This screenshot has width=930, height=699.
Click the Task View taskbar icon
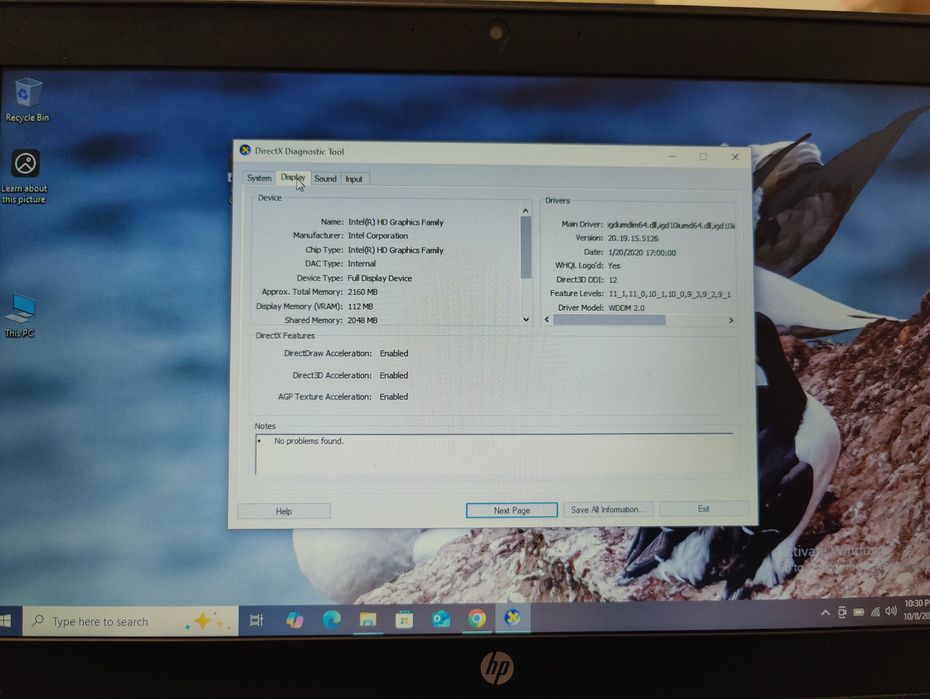[x=256, y=621]
